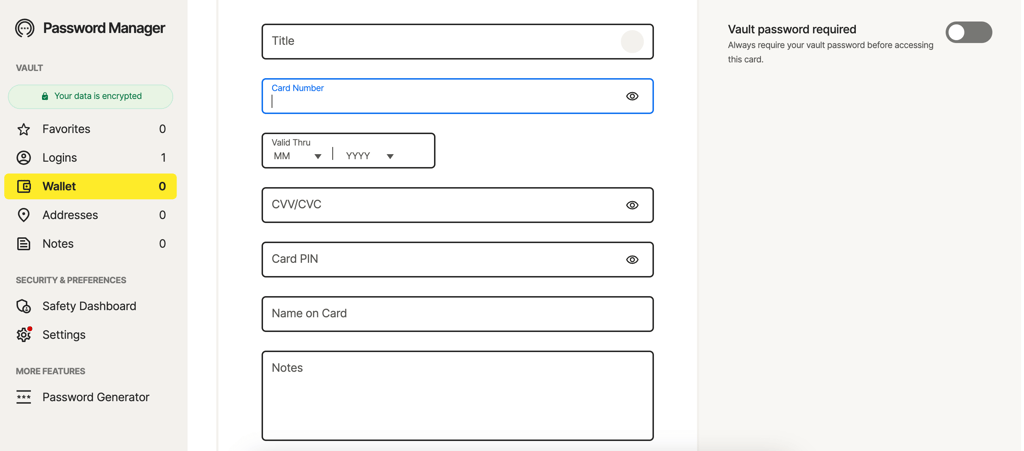1024x451 pixels.
Task: Open the Logins section
Action: click(90, 158)
